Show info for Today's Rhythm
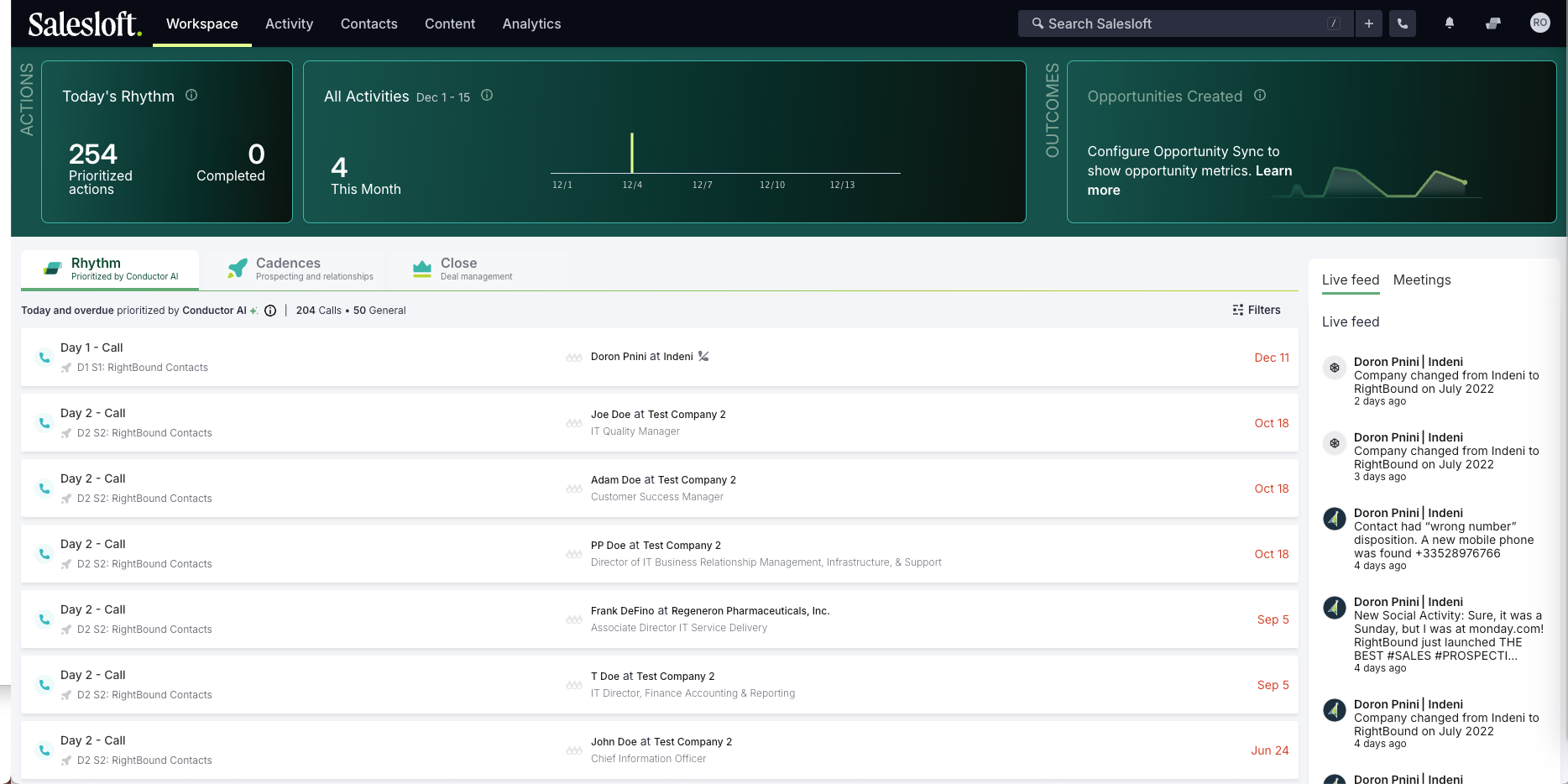The width and height of the screenshot is (1568, 784). [191, 95]
